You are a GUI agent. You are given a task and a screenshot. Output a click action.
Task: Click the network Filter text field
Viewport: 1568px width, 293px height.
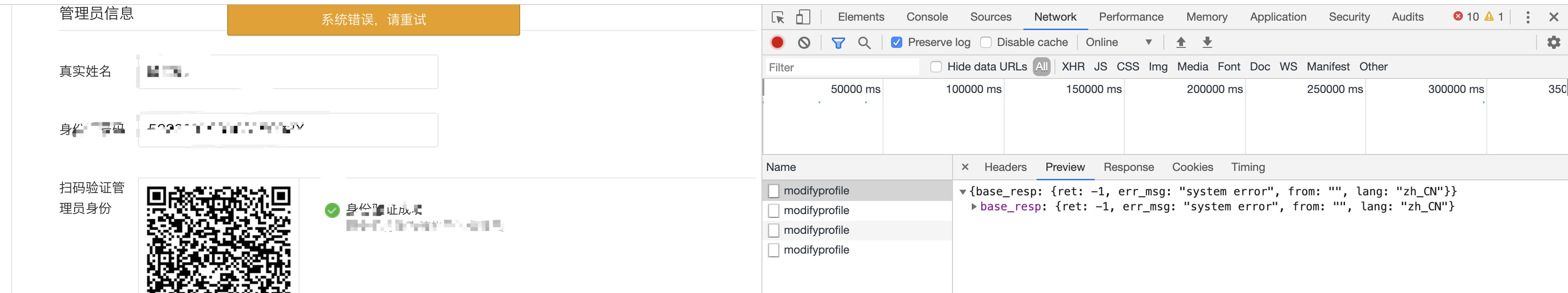841,67
